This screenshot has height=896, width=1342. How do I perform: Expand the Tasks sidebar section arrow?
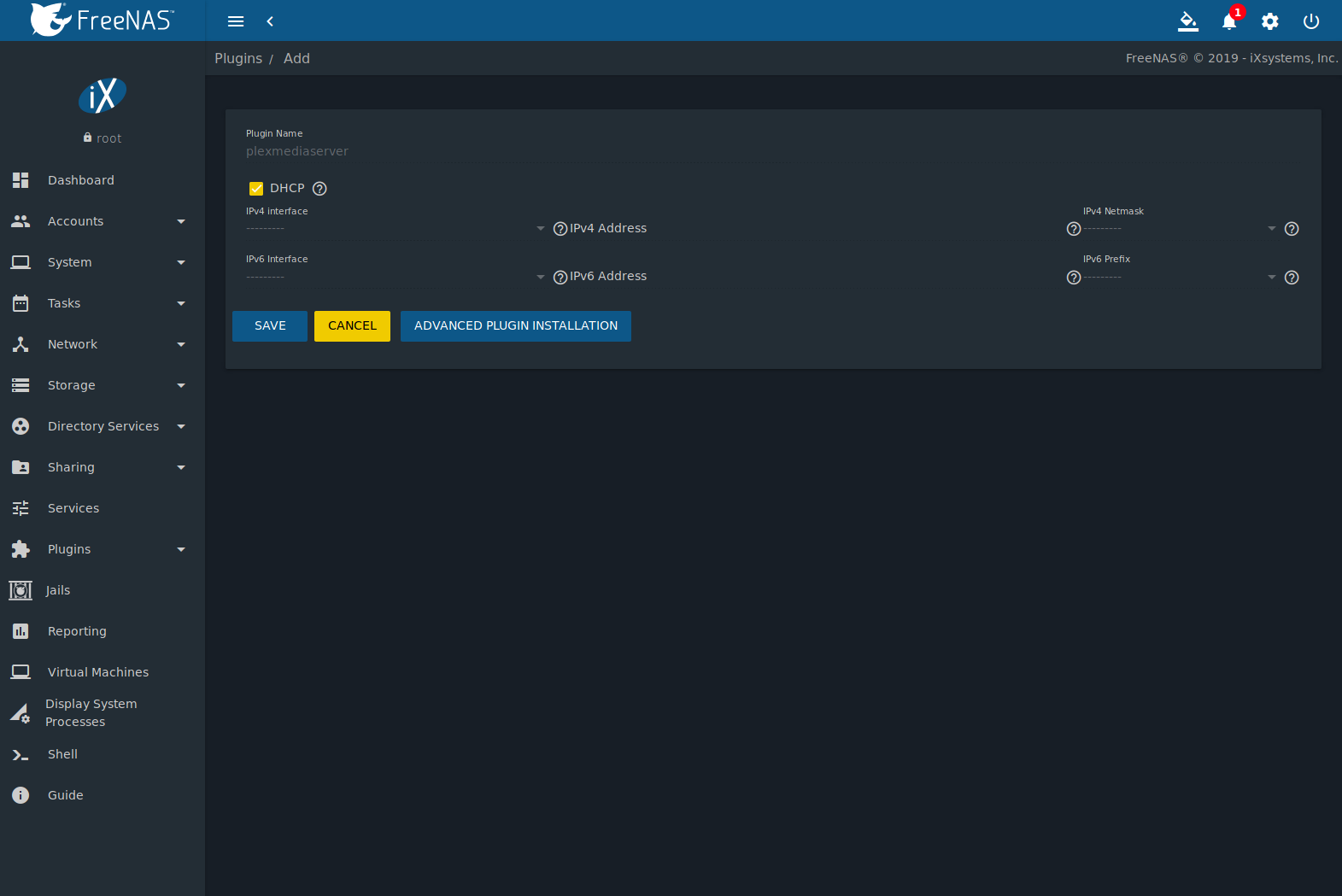pos(181,303)
